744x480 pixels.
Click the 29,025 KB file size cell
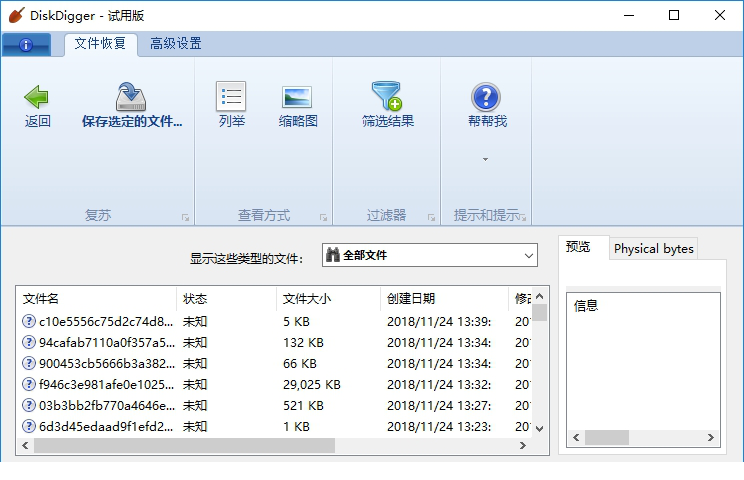pos(312,384)
